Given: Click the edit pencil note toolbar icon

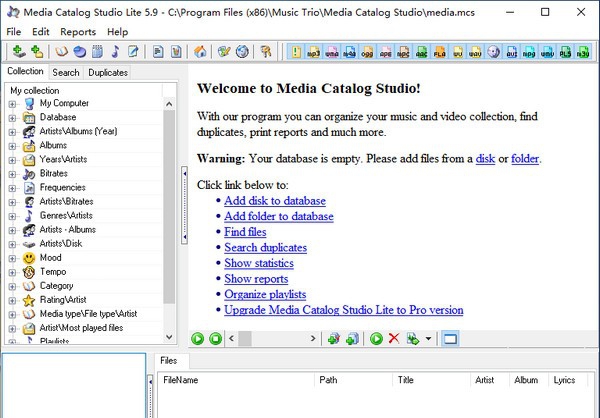Looking at the screenshot, I should point(133,51).
